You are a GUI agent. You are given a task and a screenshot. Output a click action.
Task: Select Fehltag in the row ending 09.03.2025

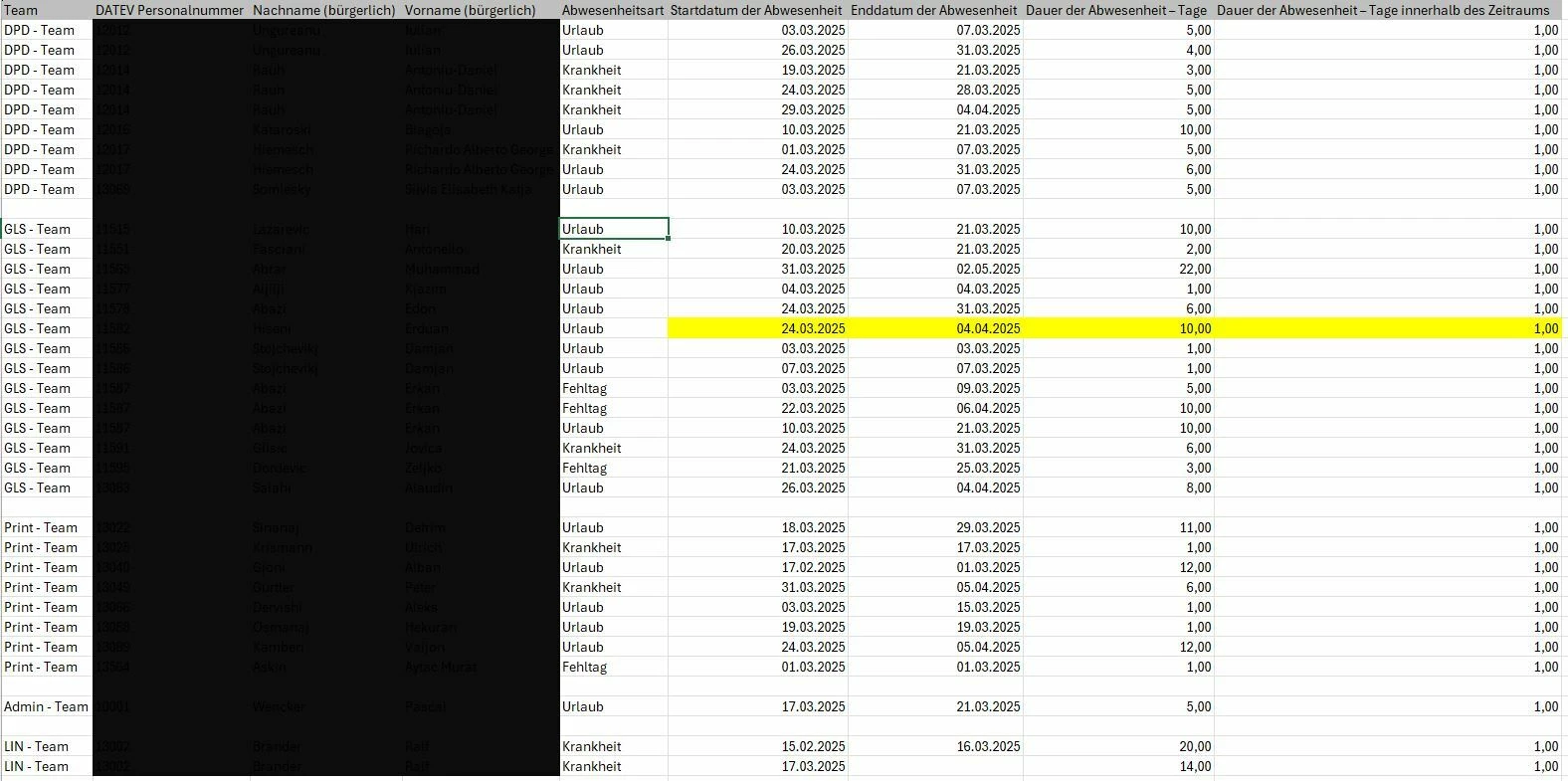tap(584, 388)
